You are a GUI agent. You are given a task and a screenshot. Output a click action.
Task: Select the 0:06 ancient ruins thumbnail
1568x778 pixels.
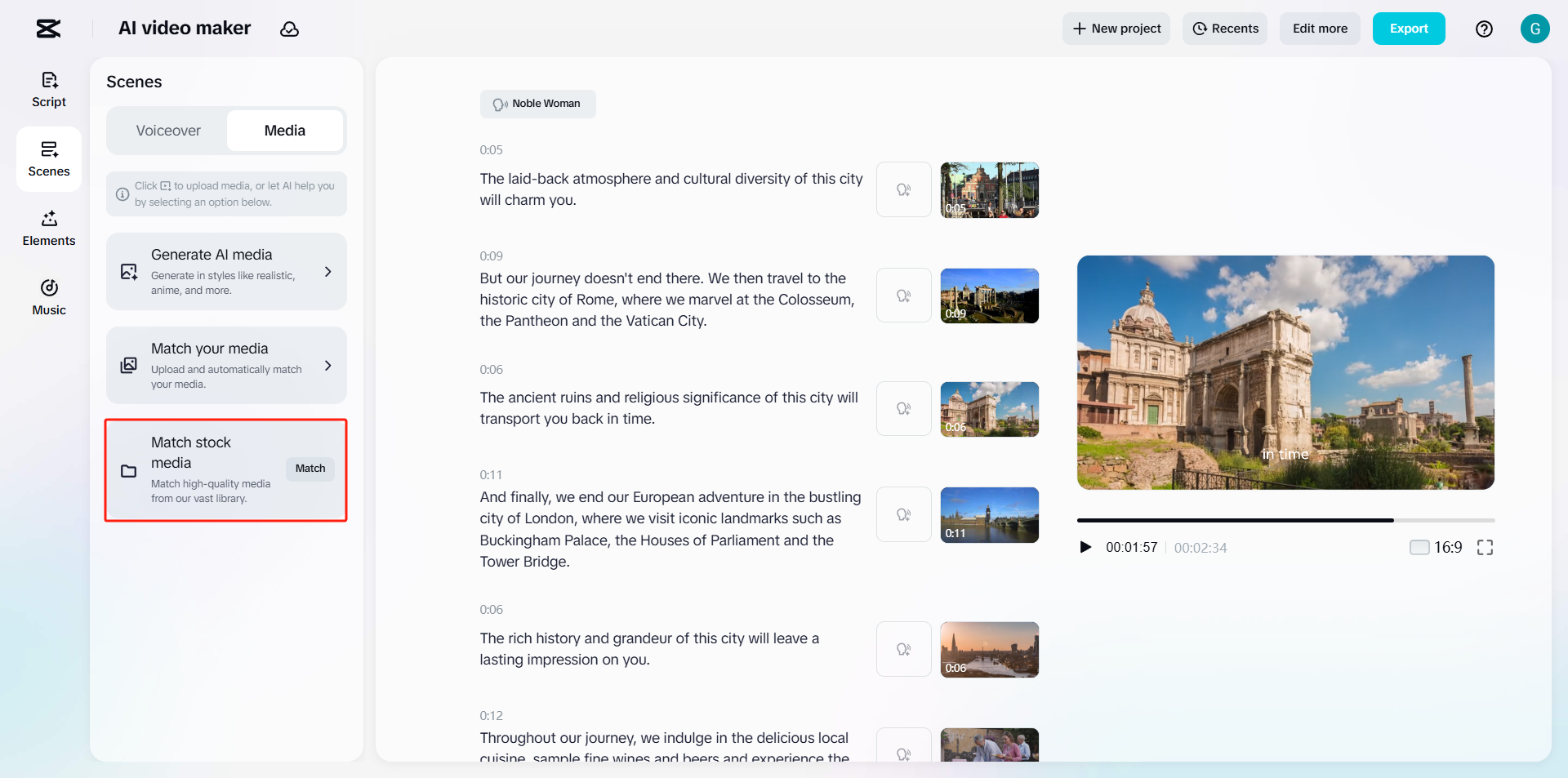click(x=990, y=409)
